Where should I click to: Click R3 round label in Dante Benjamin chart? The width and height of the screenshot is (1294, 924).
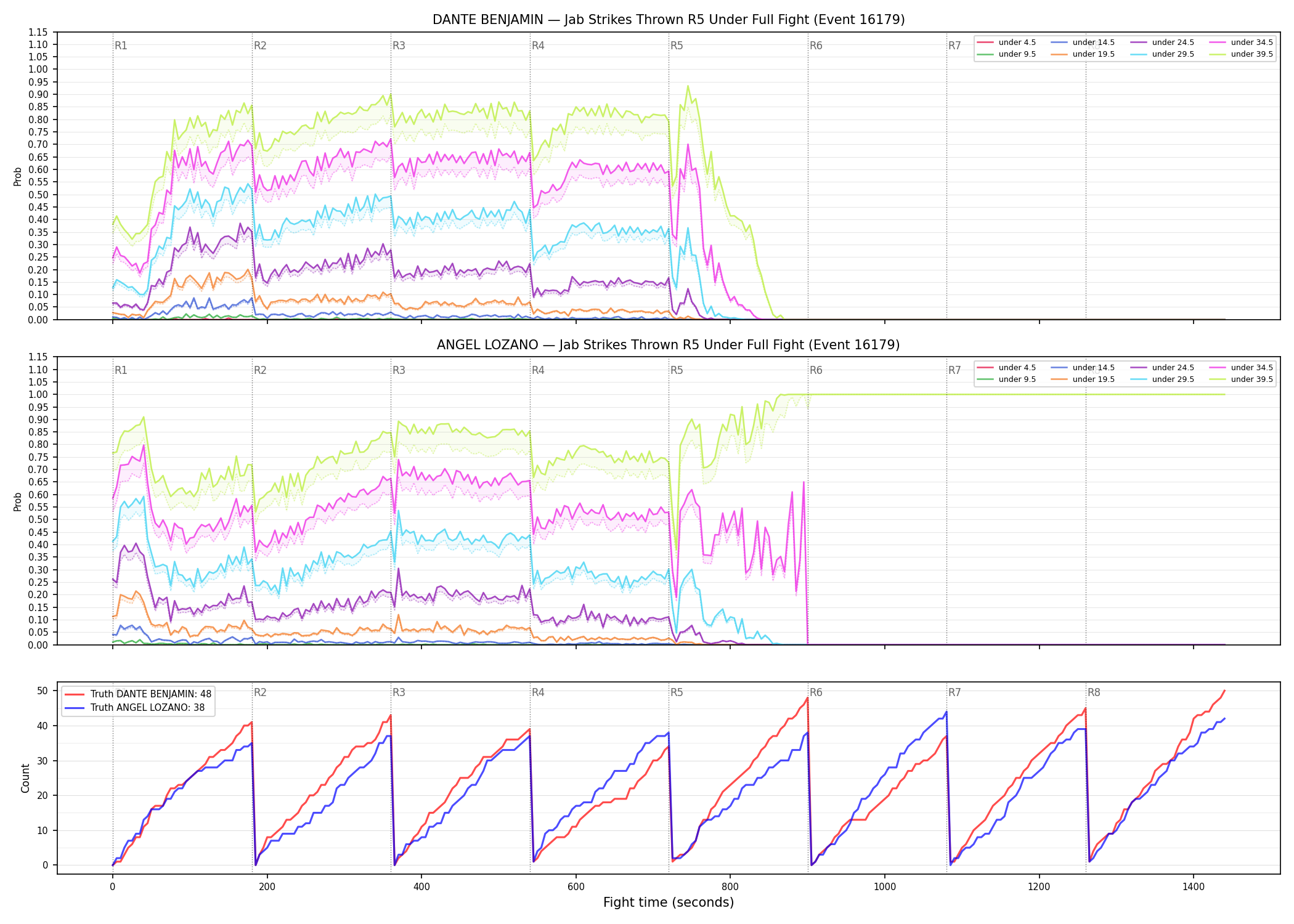pos(399,46)
